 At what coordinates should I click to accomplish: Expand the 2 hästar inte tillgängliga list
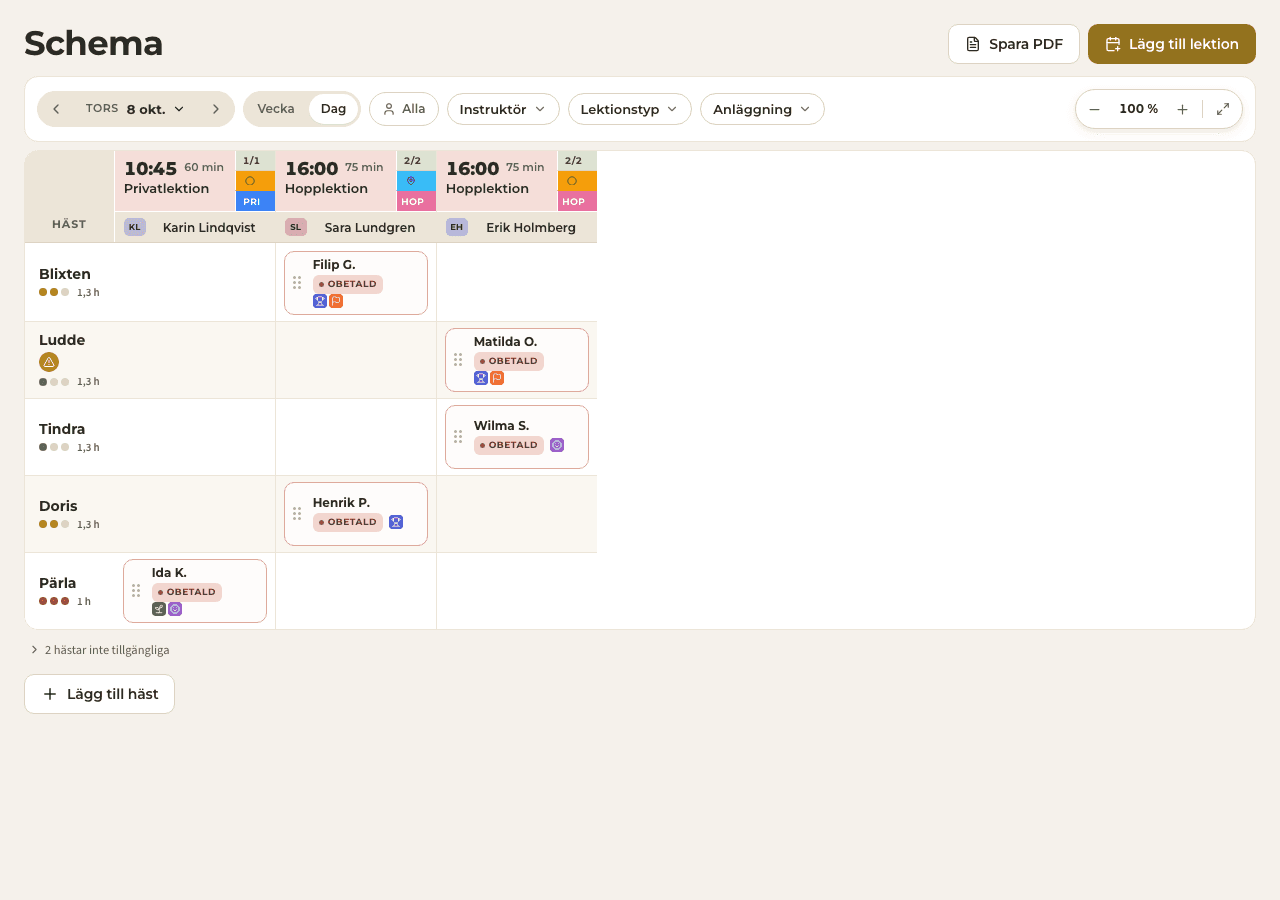click(100, 650)
